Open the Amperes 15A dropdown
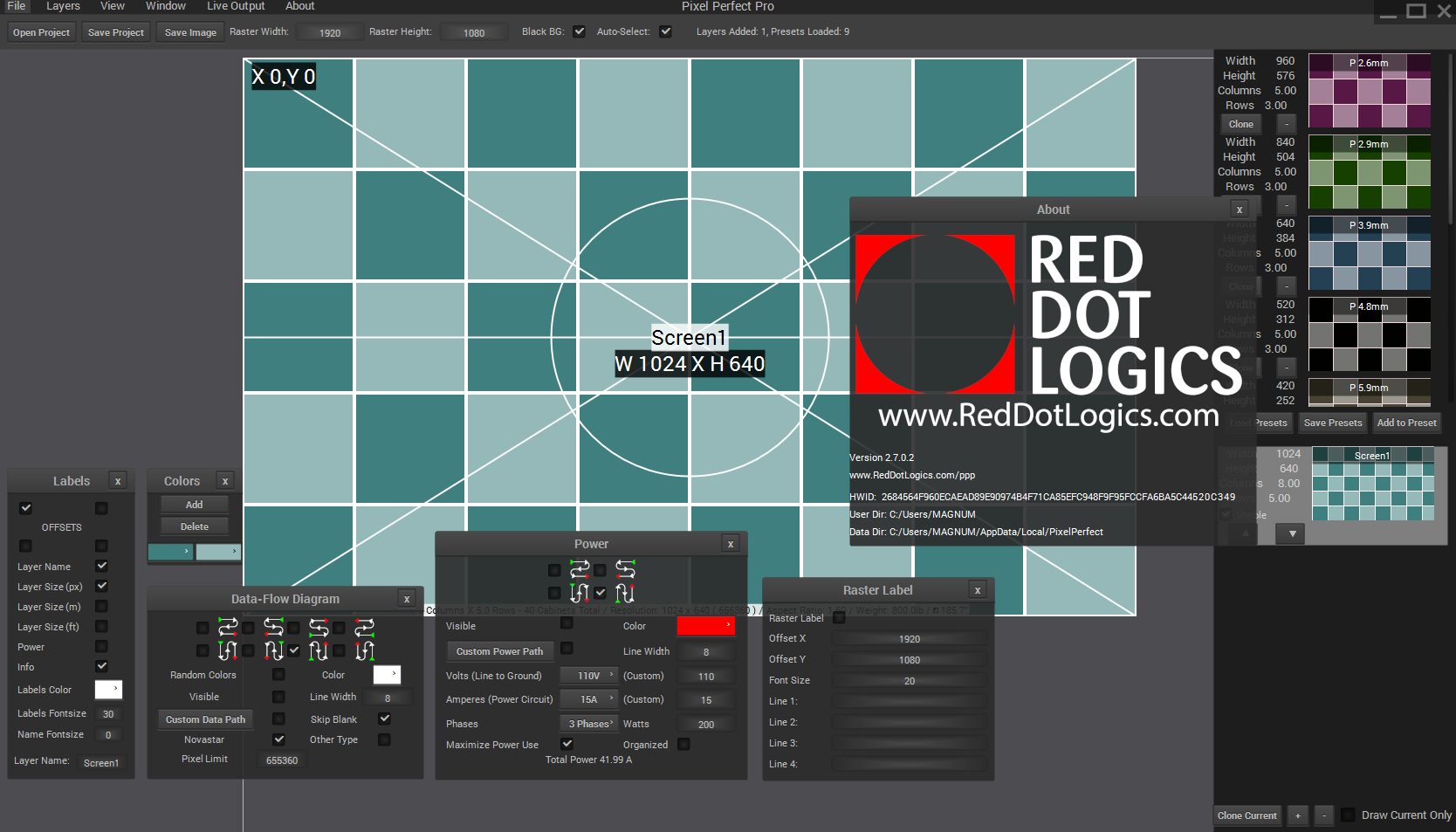The height and width of the screenshot is (832, 1456). click(589, 699)
